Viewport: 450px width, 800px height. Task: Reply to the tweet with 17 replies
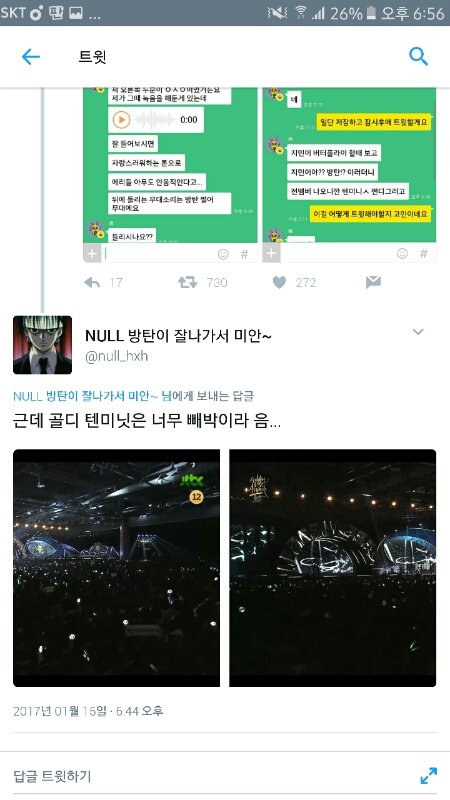pos(92,283)
